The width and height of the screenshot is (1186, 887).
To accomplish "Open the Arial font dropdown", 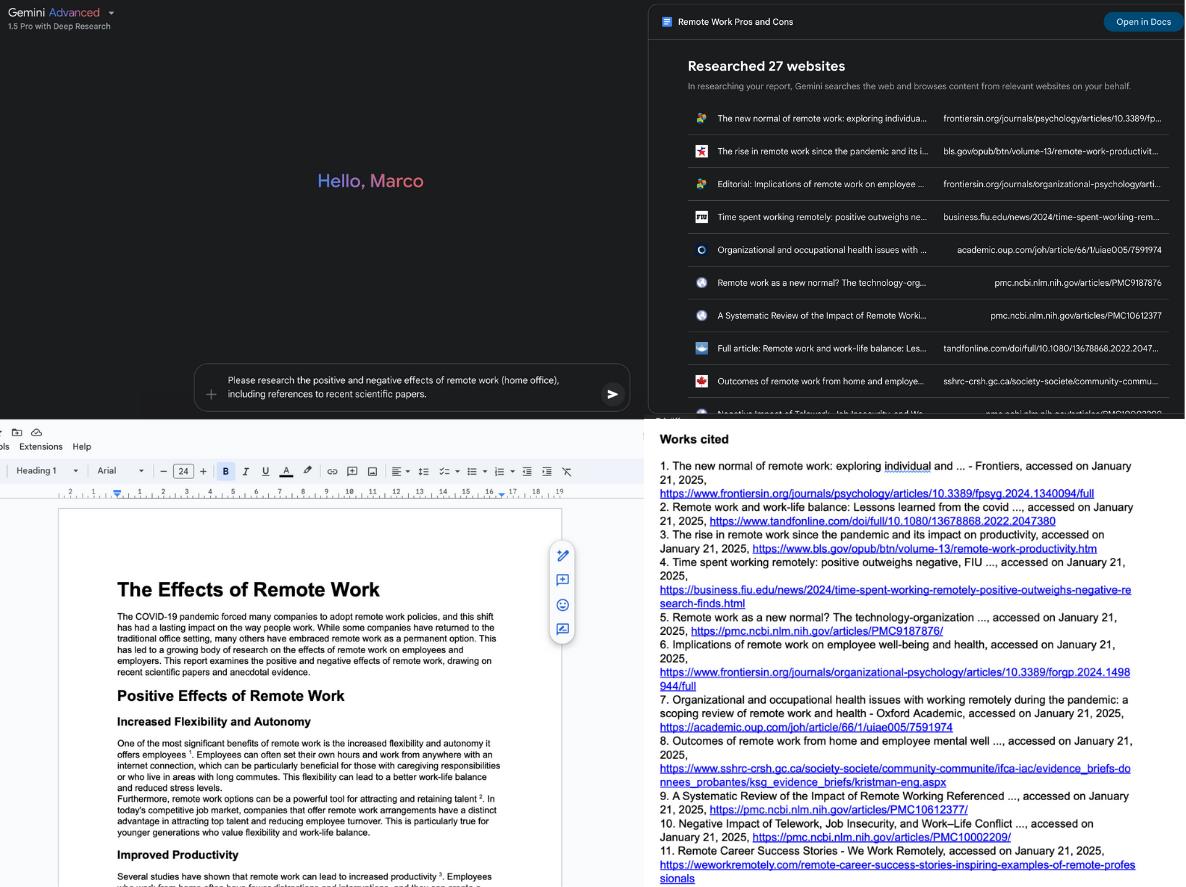I will tap(120, 471).
